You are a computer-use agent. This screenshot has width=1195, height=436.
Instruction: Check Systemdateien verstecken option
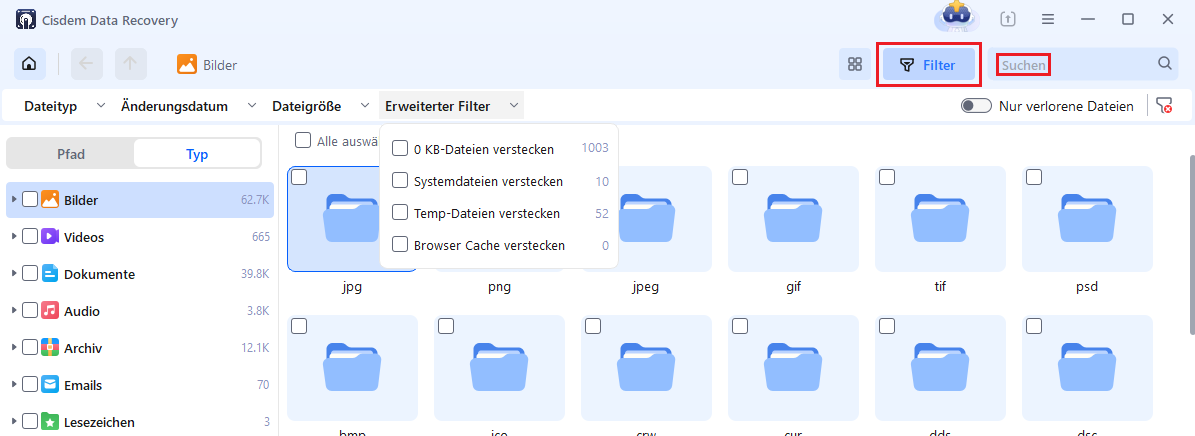click(399, 181)
